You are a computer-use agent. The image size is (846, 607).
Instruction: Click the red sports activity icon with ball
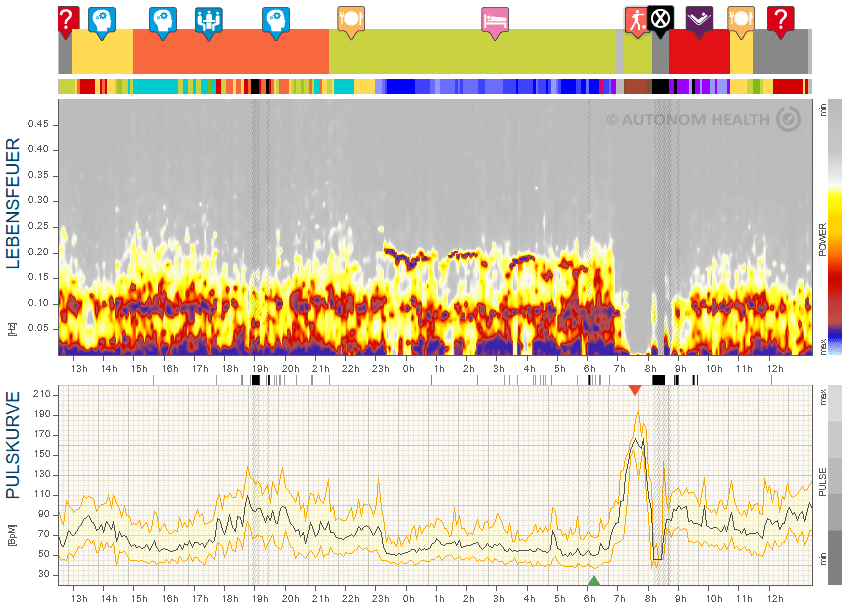(x=637, y=22)
